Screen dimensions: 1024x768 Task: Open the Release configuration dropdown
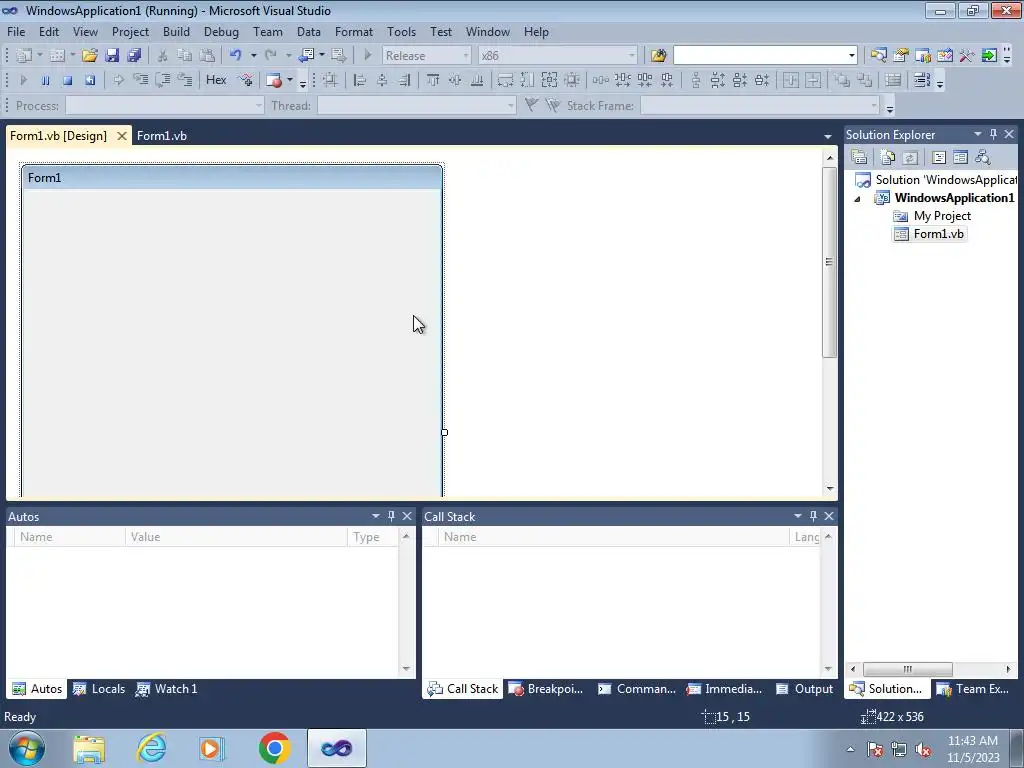(x=466, y=56)
